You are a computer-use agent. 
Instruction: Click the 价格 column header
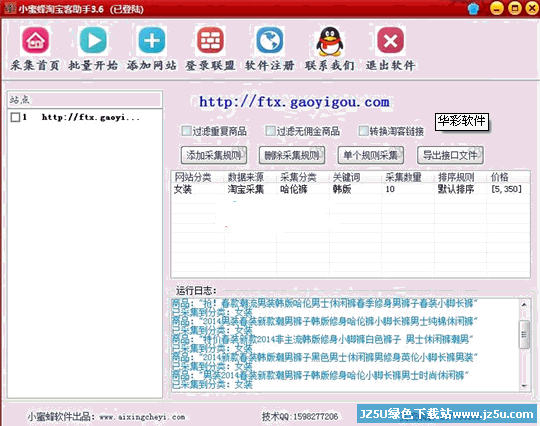pos(508,177)
